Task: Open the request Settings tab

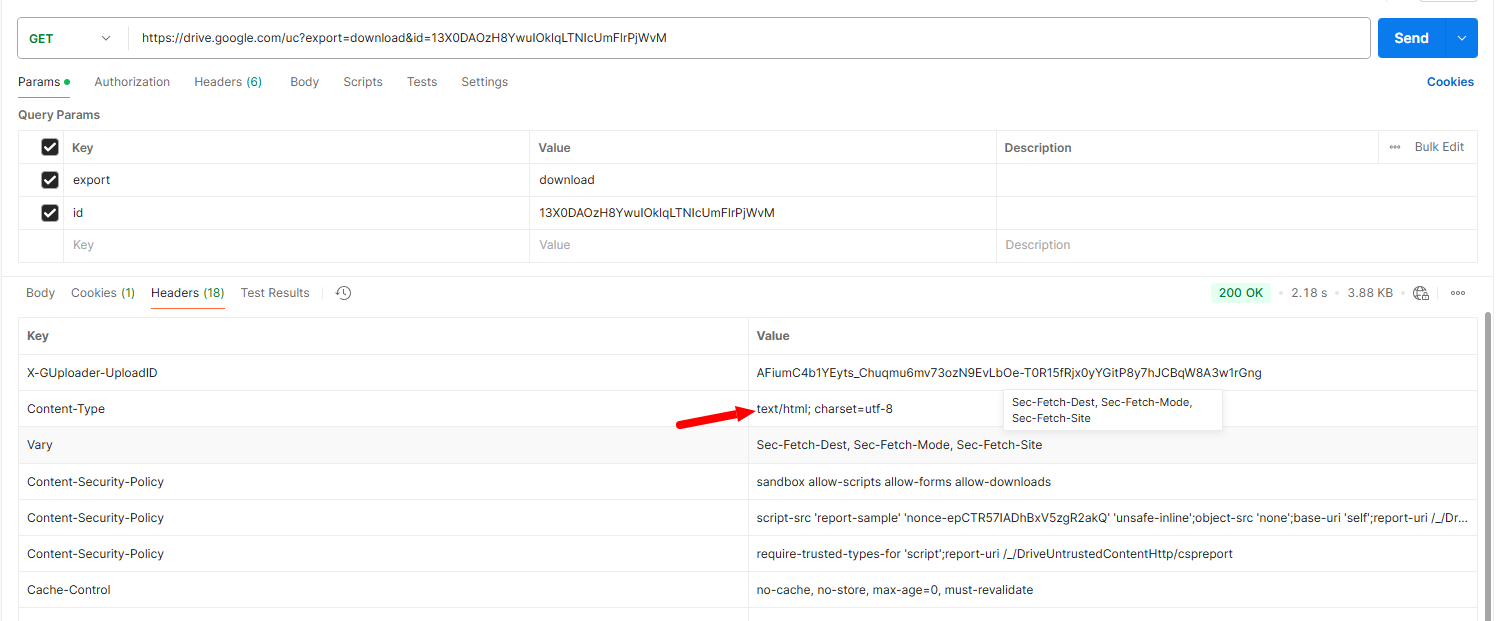Action: (484, 82)
